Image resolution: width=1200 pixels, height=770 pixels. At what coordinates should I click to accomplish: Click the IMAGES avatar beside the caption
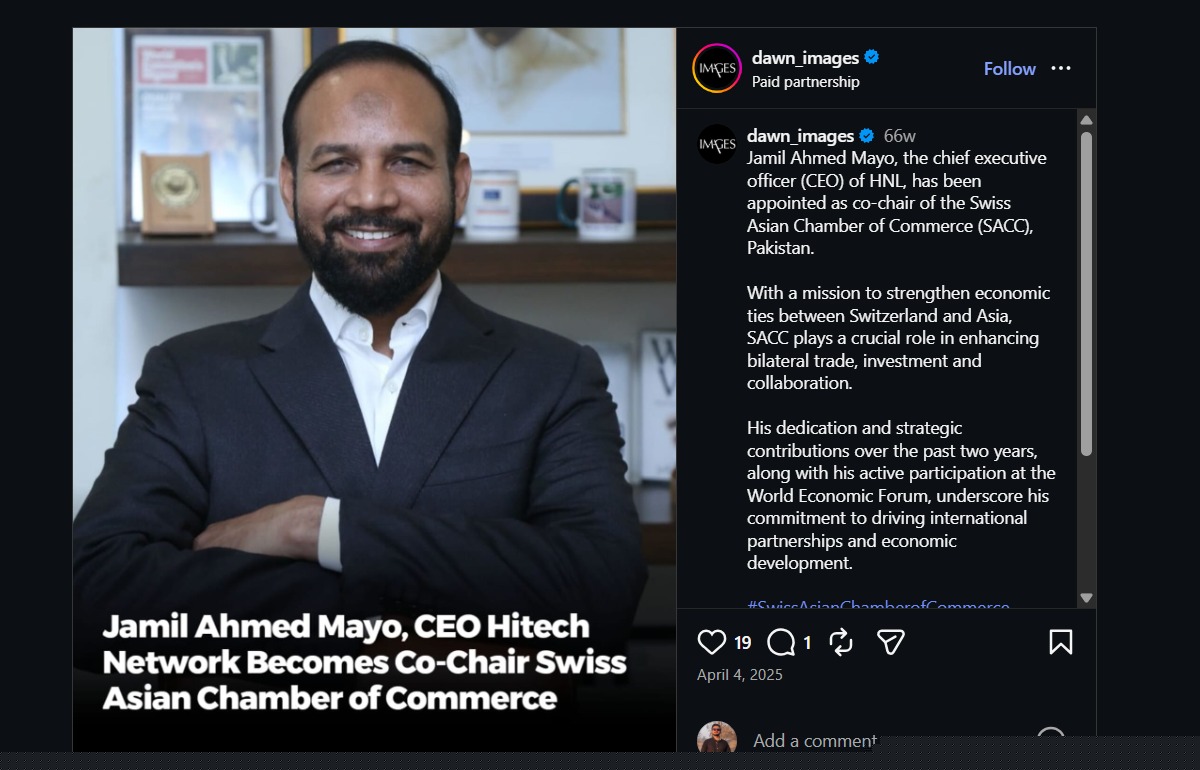[717, 144]
